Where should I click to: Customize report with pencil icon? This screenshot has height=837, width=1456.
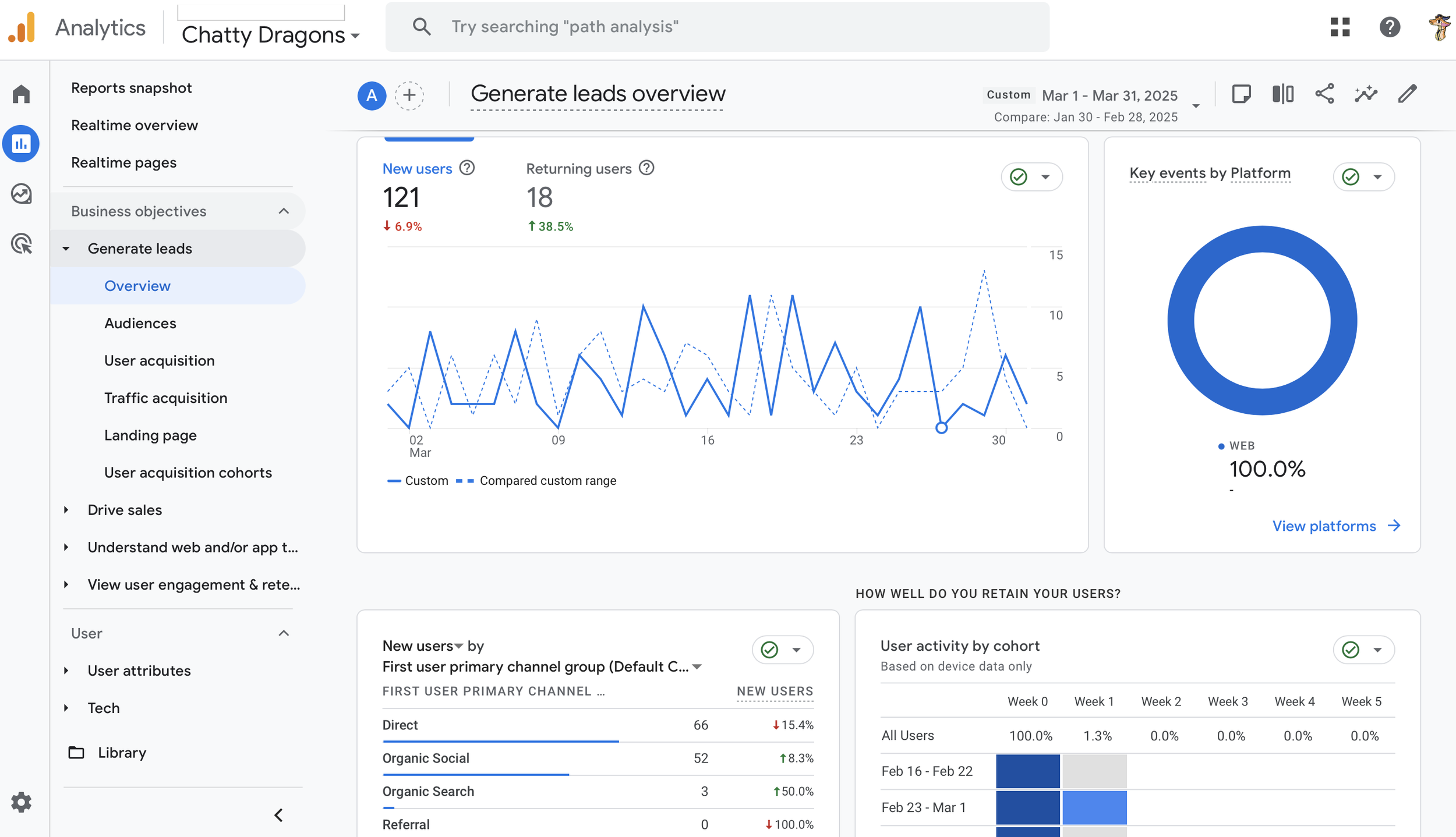(1407, 94)
